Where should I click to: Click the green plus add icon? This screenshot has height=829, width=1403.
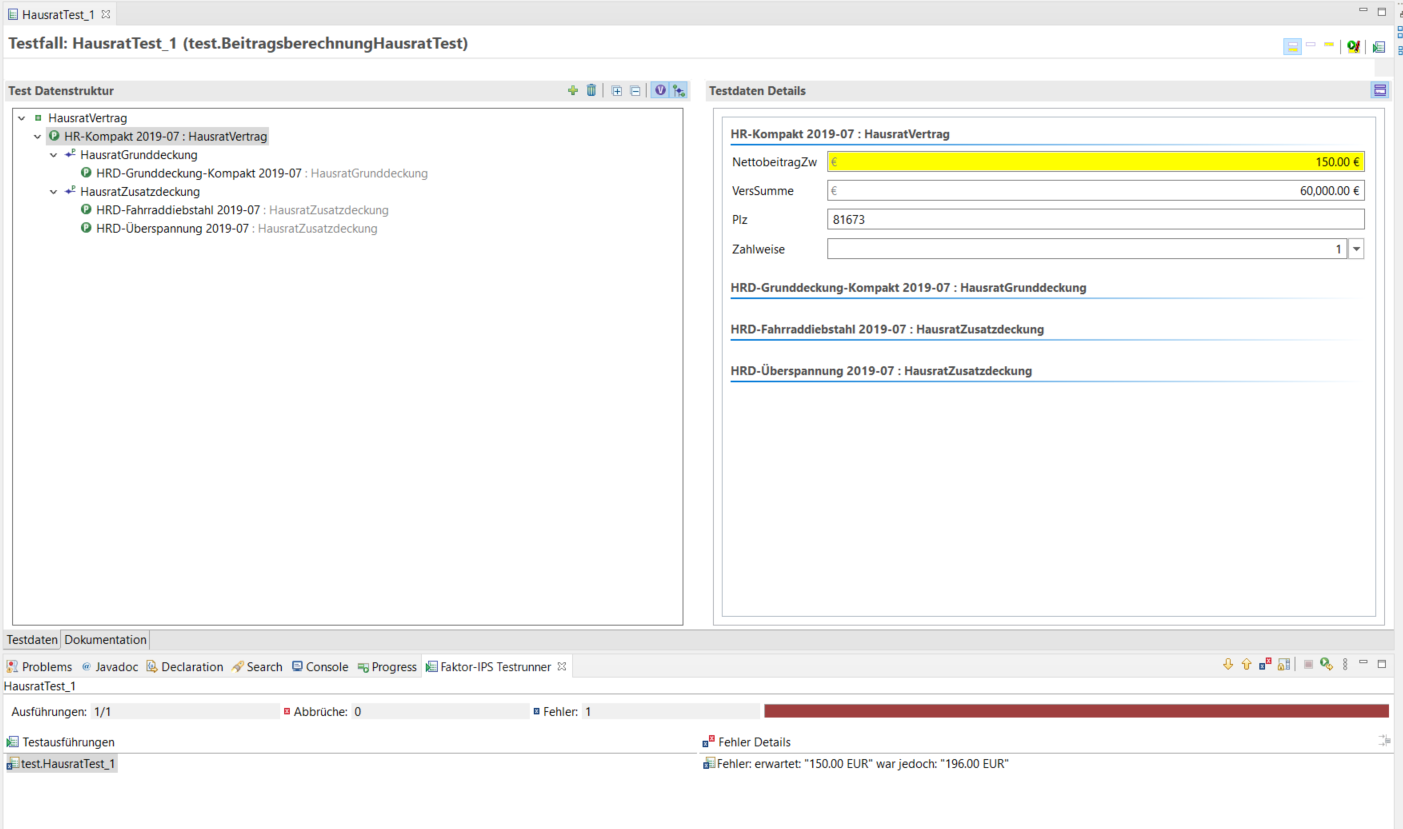(573, 91)
